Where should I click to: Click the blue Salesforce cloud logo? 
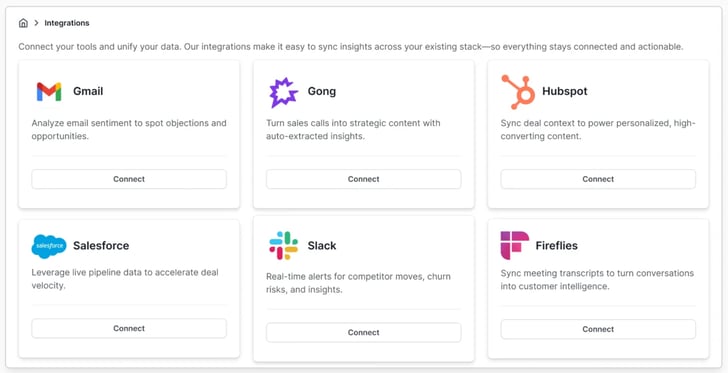pos(49,246)
